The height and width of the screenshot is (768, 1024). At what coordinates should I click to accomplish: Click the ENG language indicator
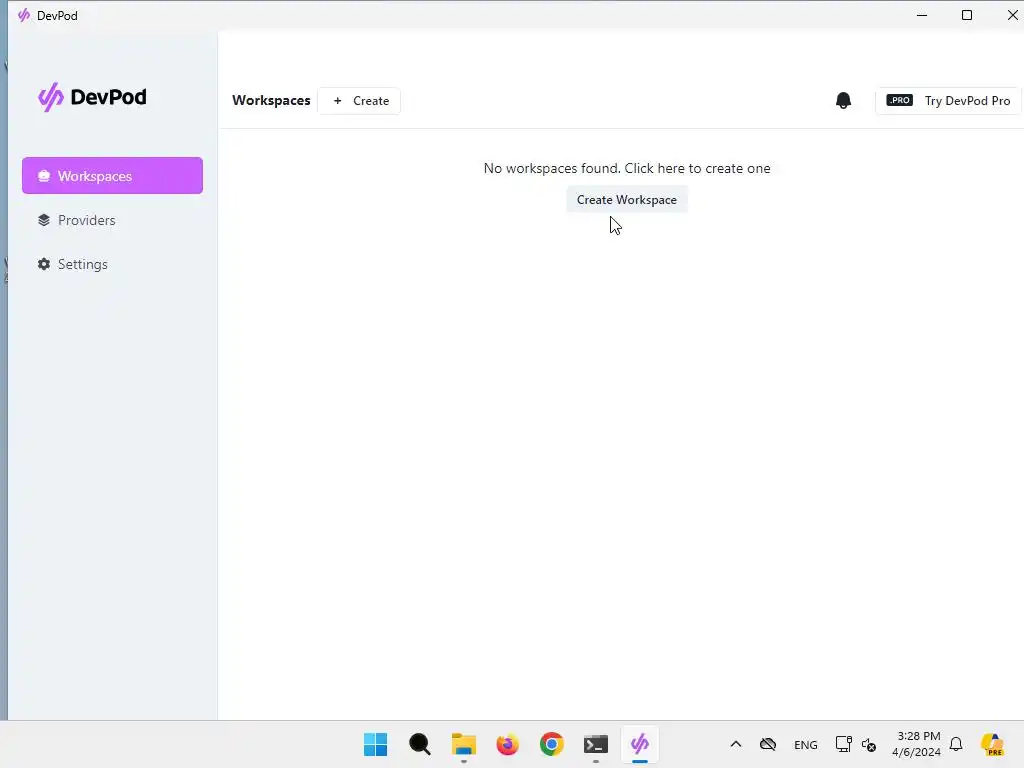(805, 744)
